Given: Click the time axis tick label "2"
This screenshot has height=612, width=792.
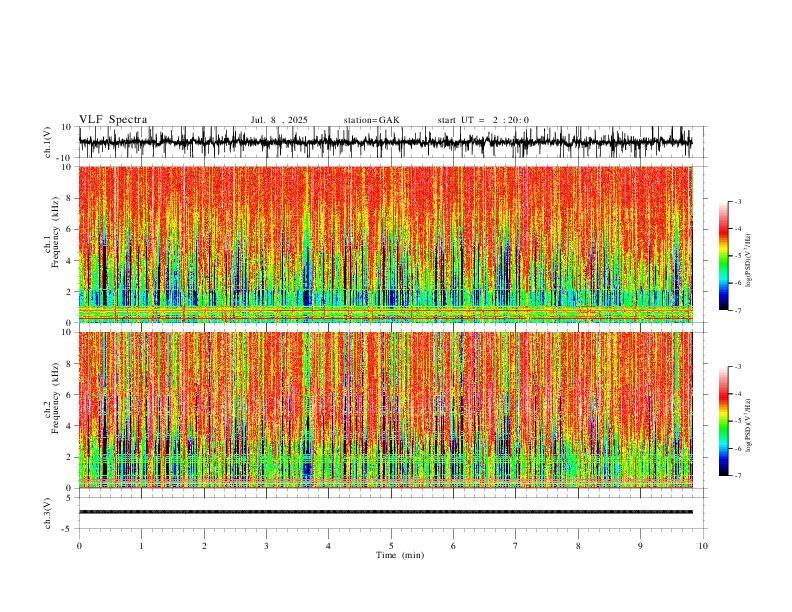Looking at the screenshot, I should click(204, 546).
